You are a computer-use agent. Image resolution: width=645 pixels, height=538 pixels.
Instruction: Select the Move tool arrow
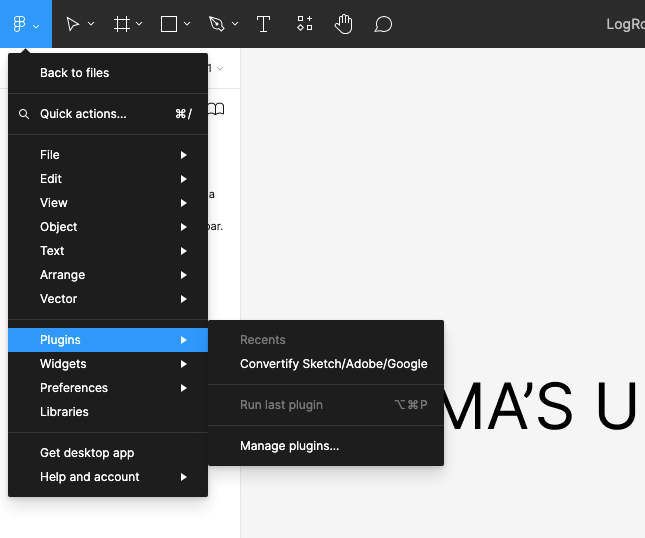click(x=73, y=24)
